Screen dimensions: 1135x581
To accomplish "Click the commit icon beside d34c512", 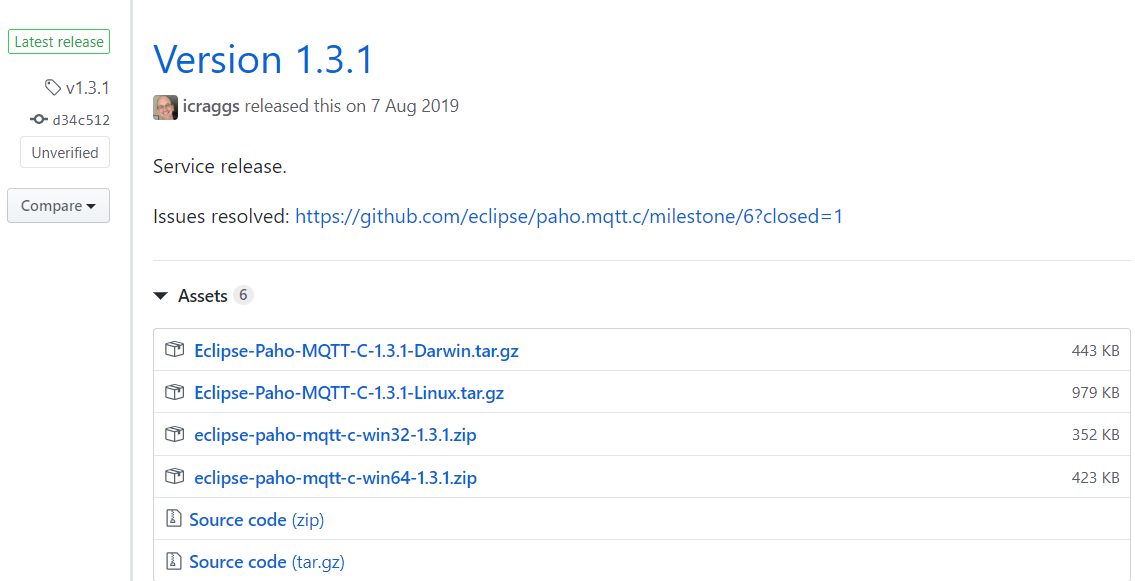I will pyautogui.click(x=38, y=119).
